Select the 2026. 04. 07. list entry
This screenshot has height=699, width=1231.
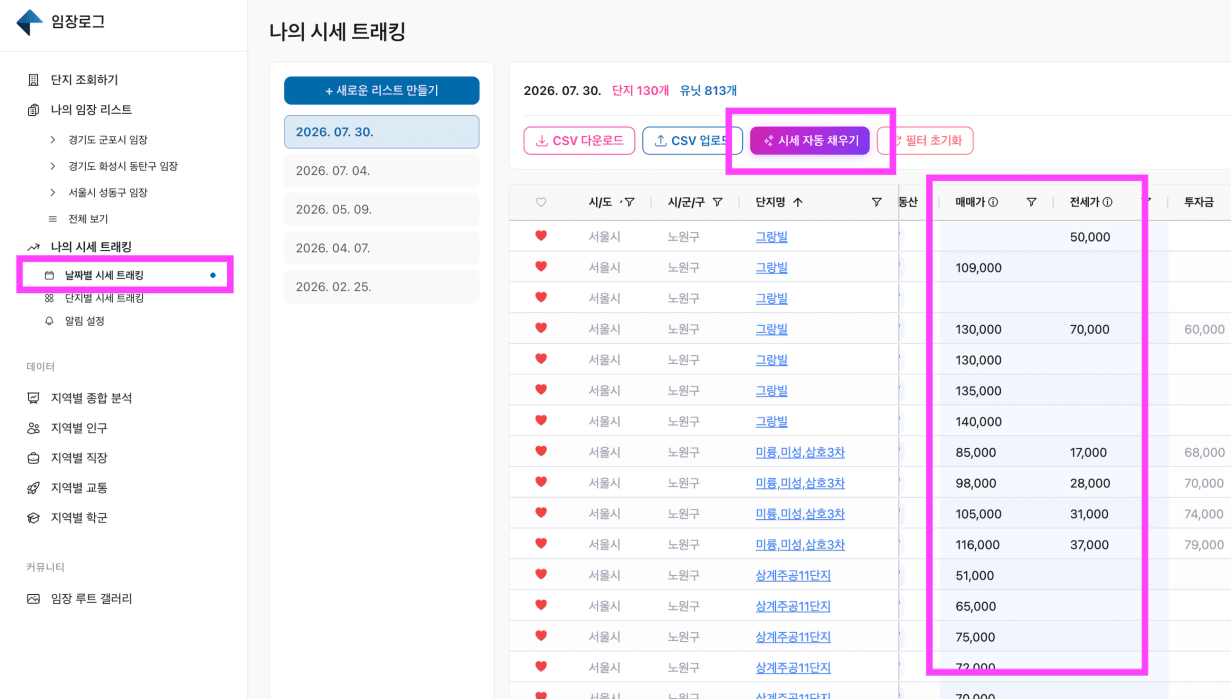[x=381, y=248]
